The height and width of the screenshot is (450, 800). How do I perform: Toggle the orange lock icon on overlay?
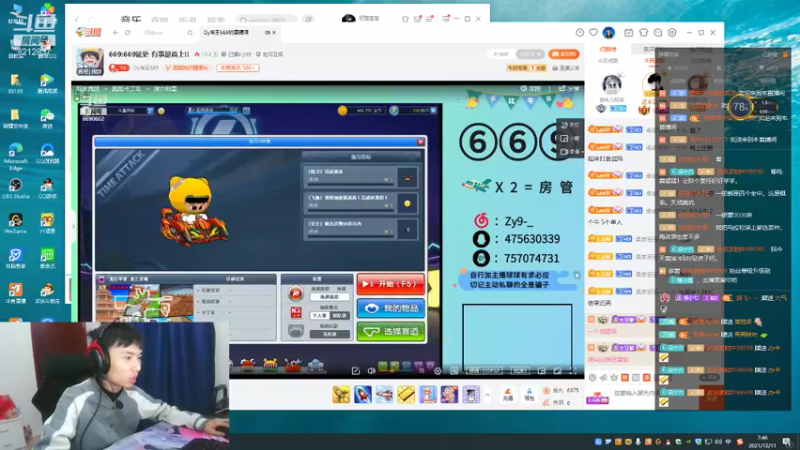click(x=785, y=54)
